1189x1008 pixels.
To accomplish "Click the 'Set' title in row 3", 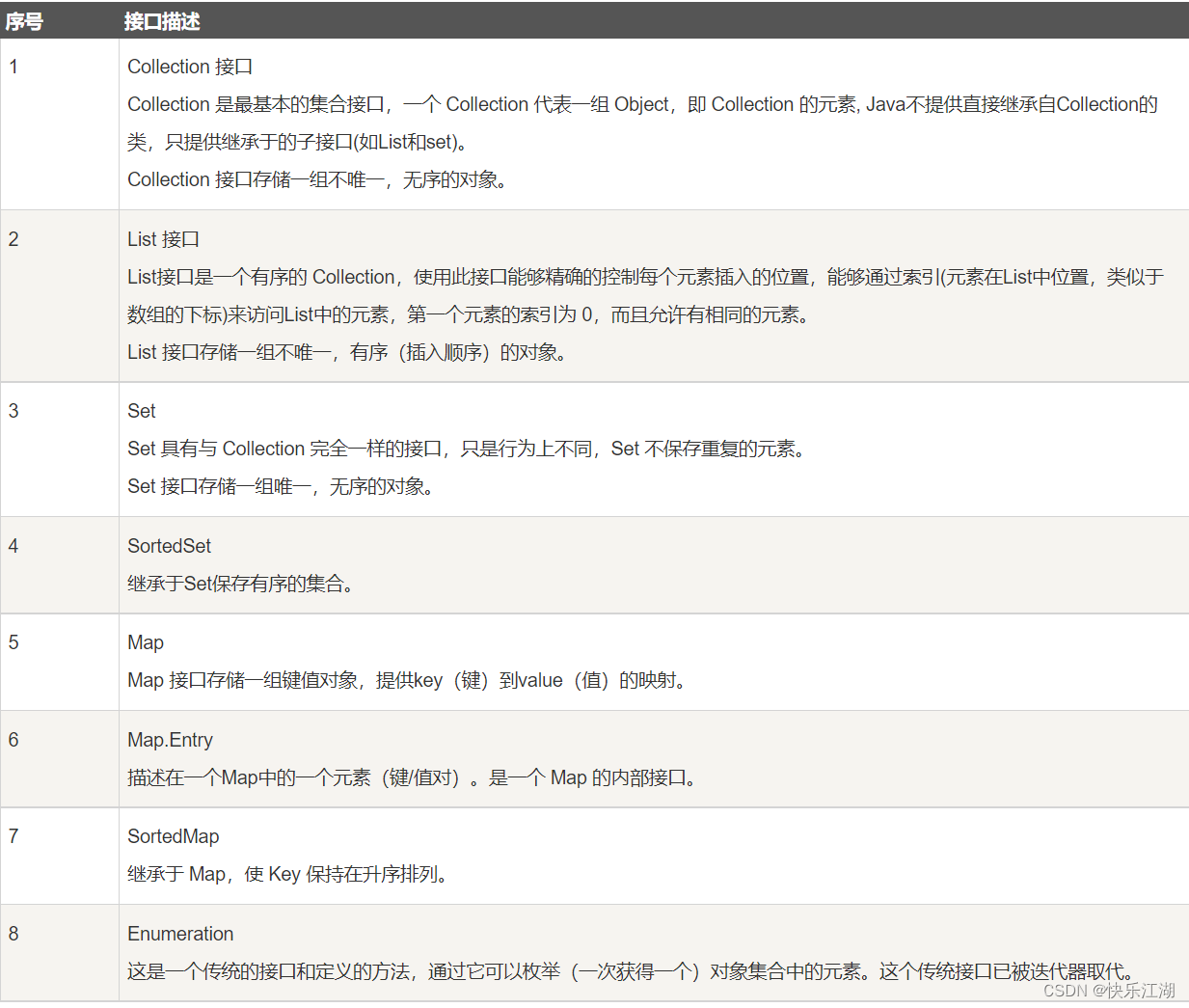I will point(142,411).
